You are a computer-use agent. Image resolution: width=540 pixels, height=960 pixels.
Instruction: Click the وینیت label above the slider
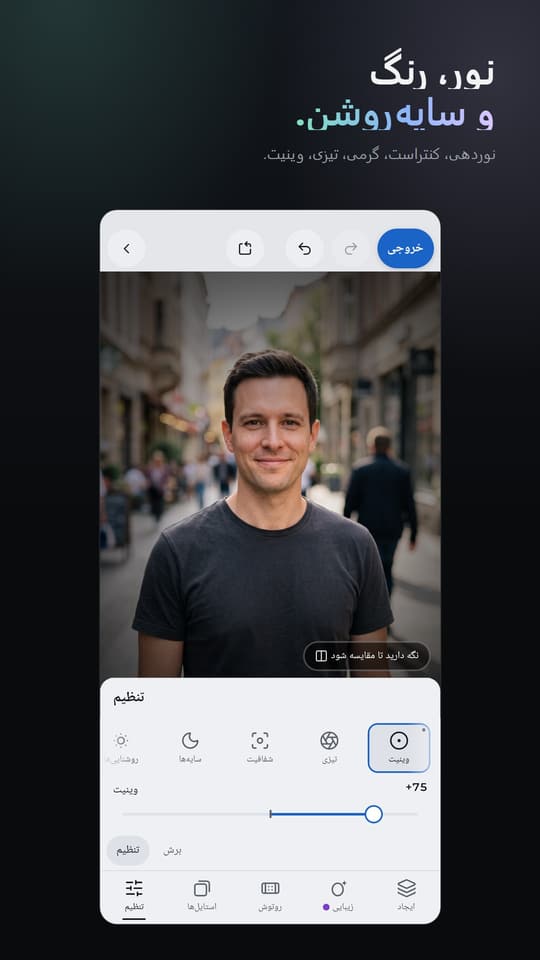point(126,790)
